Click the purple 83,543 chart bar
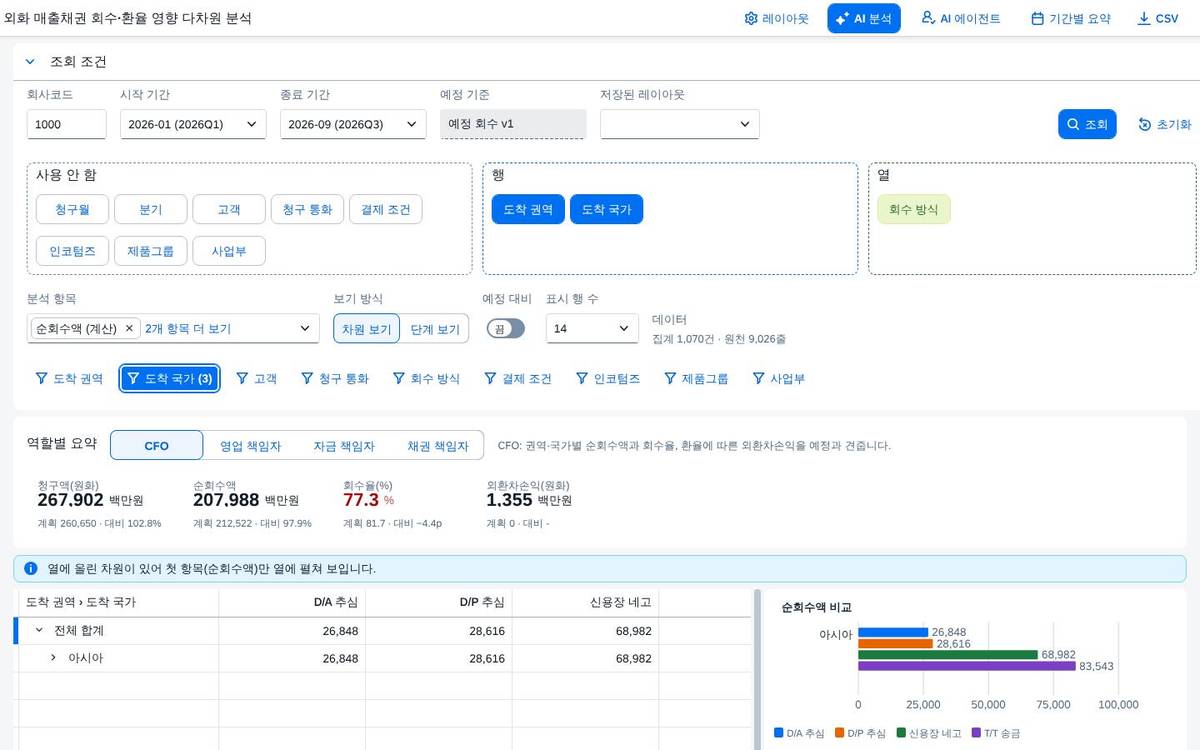The width and height of the screenshot is (1200, 750). [x=967, y=666]
